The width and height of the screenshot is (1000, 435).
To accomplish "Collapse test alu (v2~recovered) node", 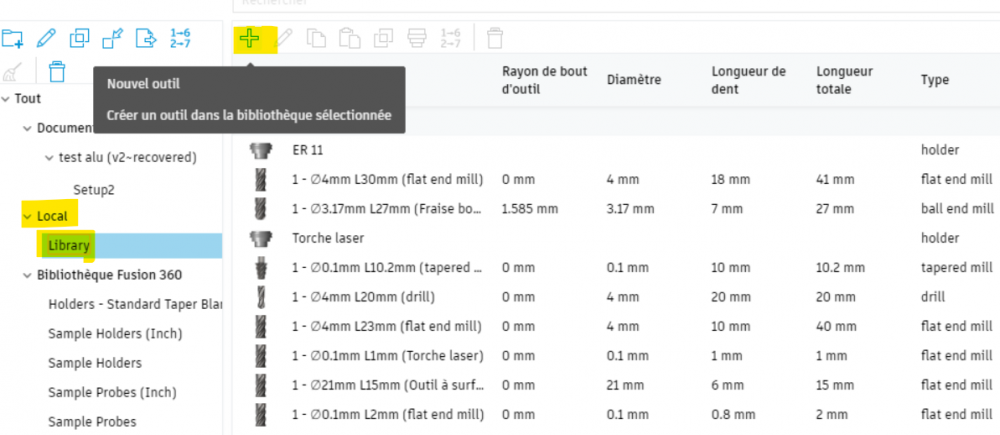I will (x=49, y=158).
